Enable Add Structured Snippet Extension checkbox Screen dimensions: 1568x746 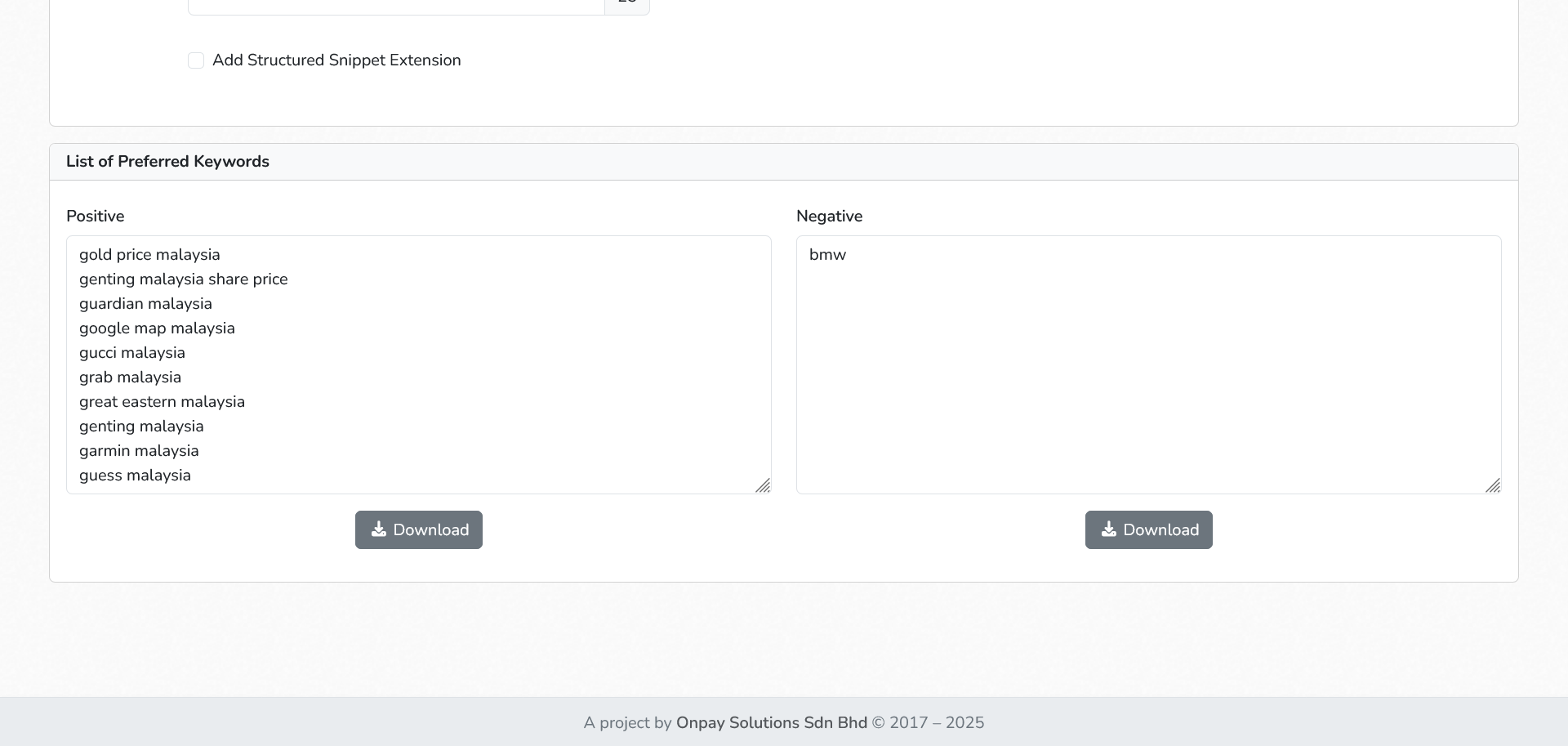(196, 60)
